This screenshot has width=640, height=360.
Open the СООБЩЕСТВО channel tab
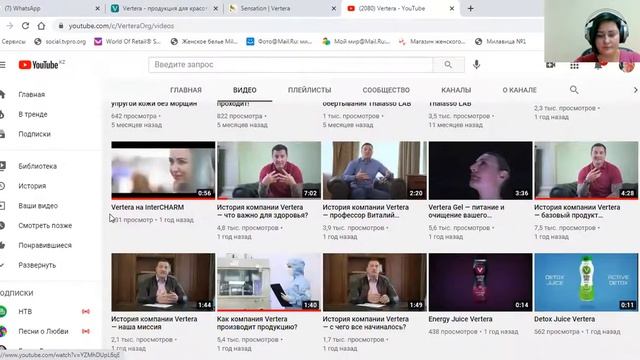point(386,90)
